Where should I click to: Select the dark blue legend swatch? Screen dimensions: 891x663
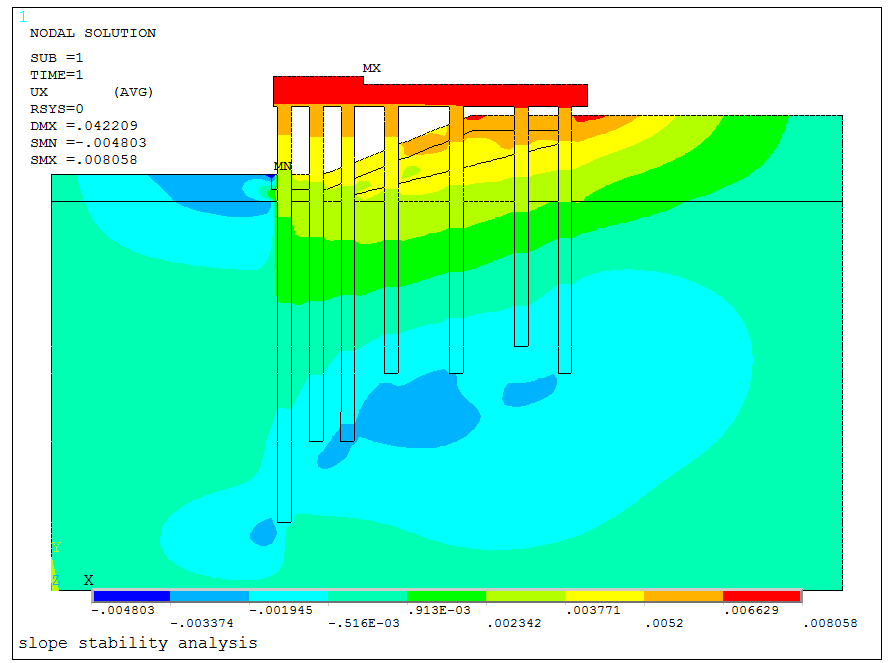pos(131,596)
